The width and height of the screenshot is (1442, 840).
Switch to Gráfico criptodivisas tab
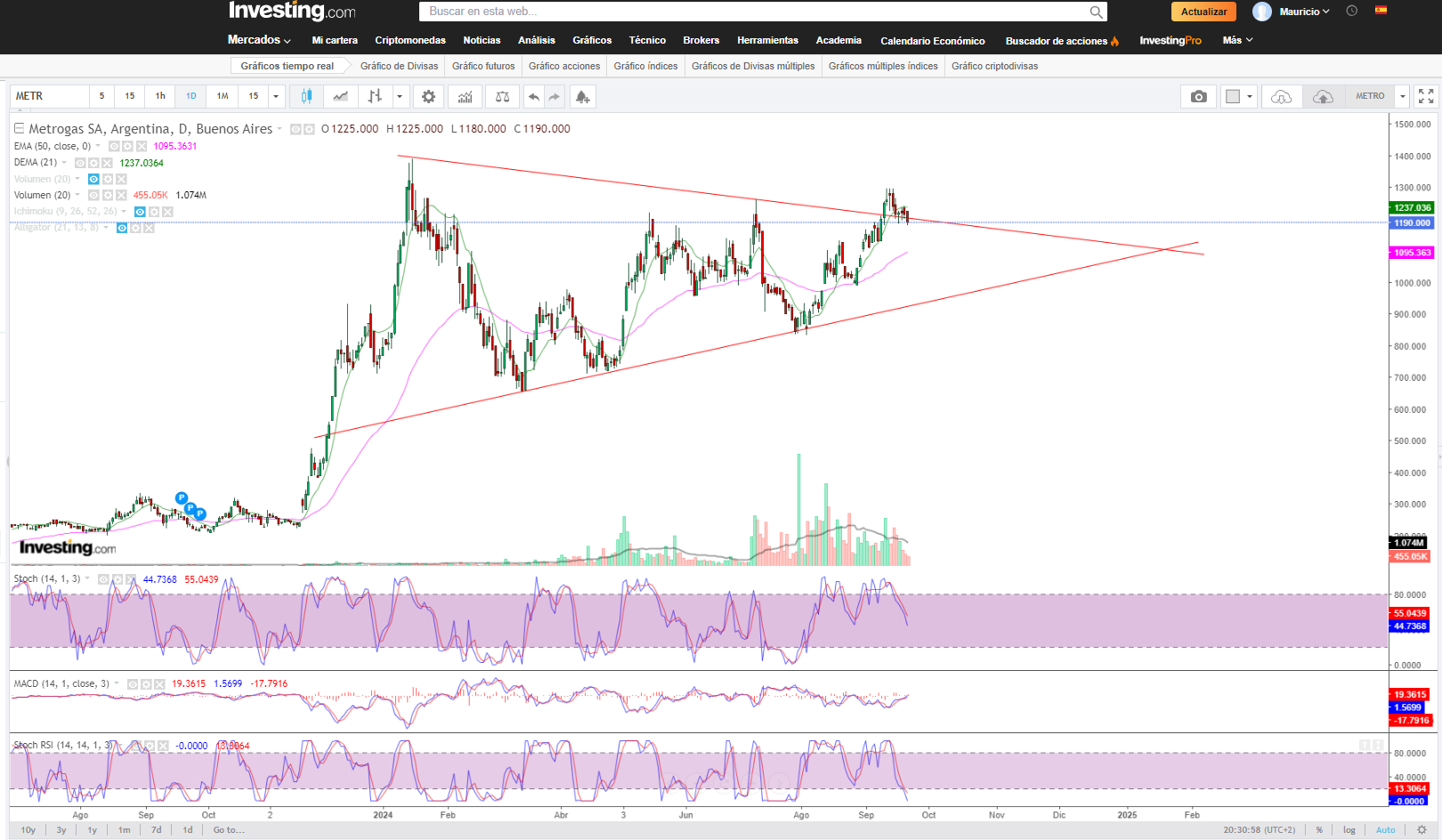pos(994,66)
